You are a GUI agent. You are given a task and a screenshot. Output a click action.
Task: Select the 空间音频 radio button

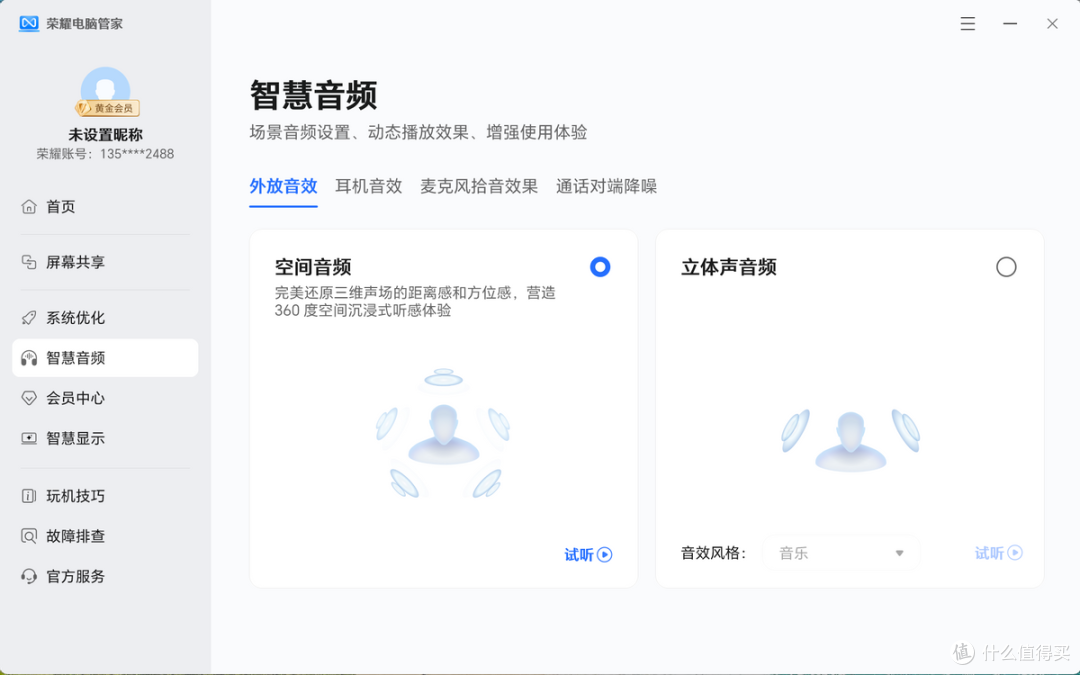600,267
